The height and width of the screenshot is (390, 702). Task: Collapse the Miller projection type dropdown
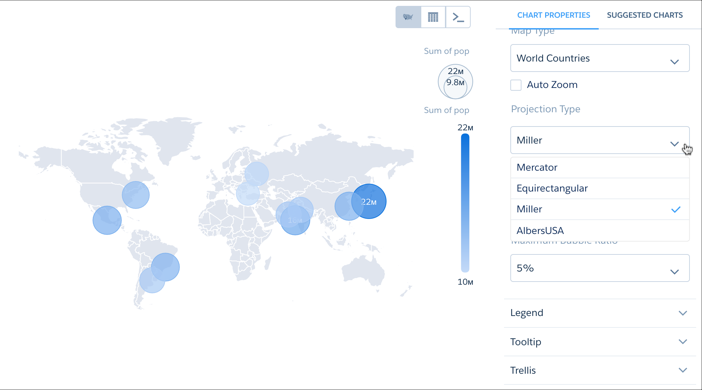pos(599,140)
